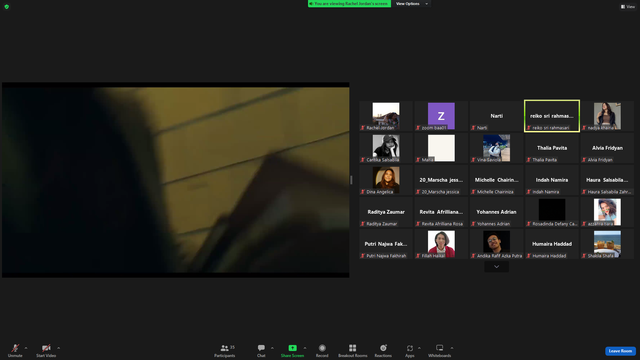Select Haura Salsabila's participant tile
This screenshot has width=640, height=360.
pyautogui.click(x=607, y=180)
